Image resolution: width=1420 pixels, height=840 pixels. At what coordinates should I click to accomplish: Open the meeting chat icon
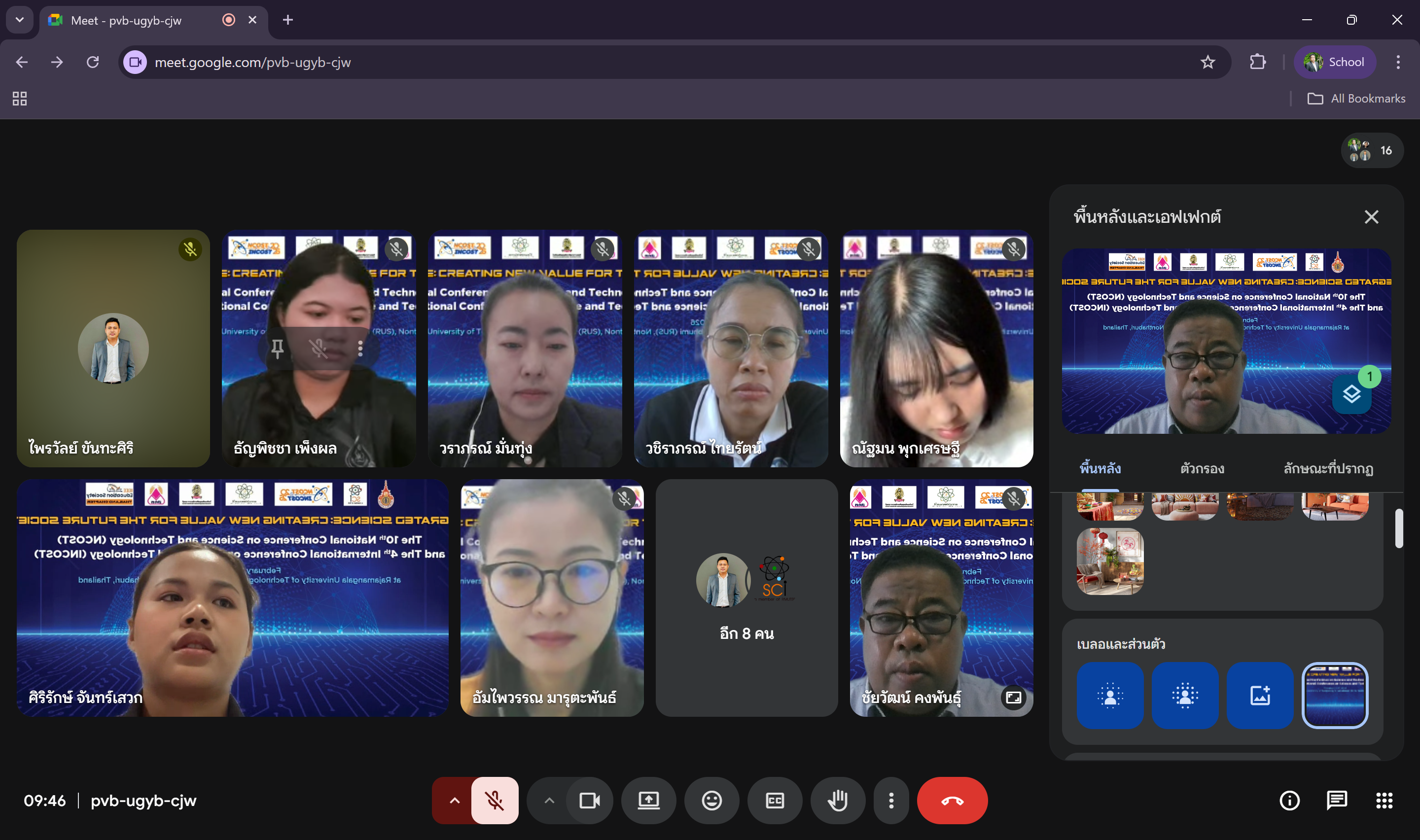1336,801
